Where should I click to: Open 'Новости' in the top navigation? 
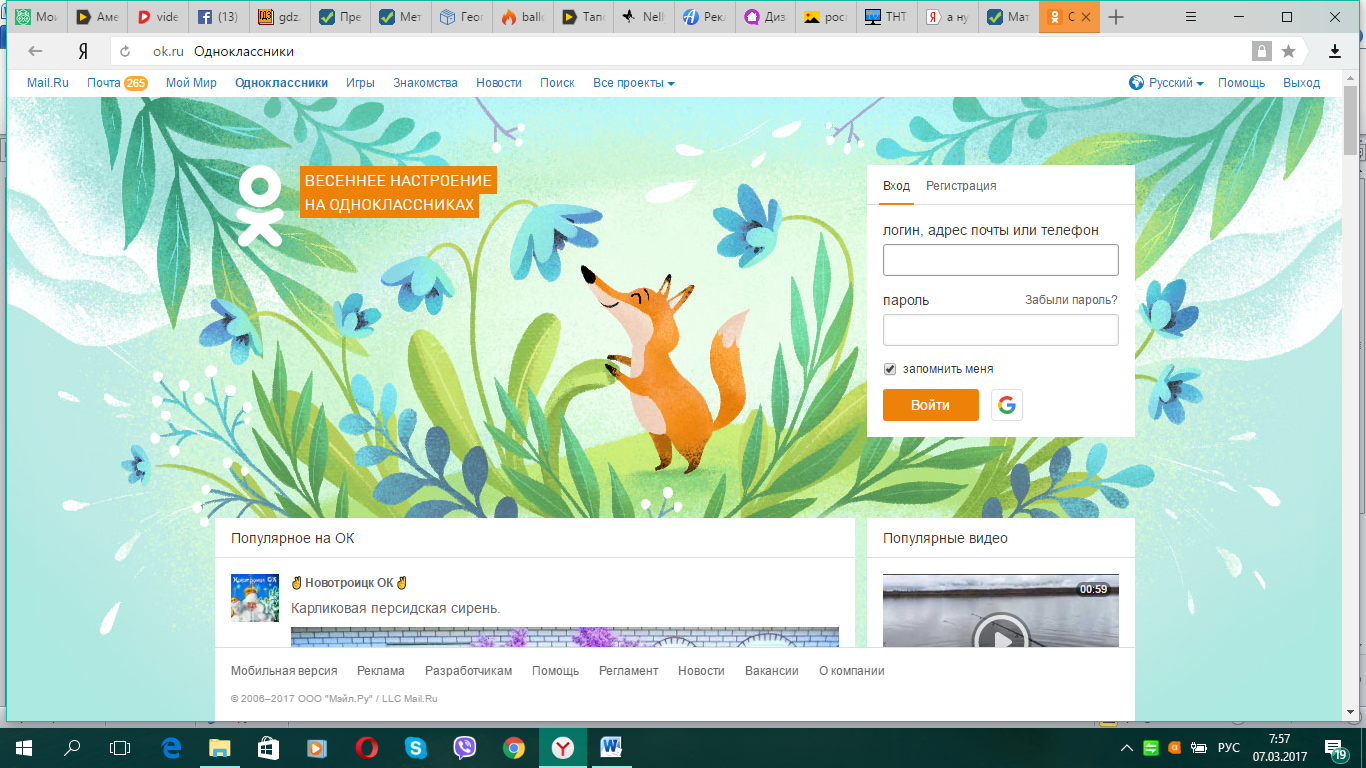click(x=499, y=83)
